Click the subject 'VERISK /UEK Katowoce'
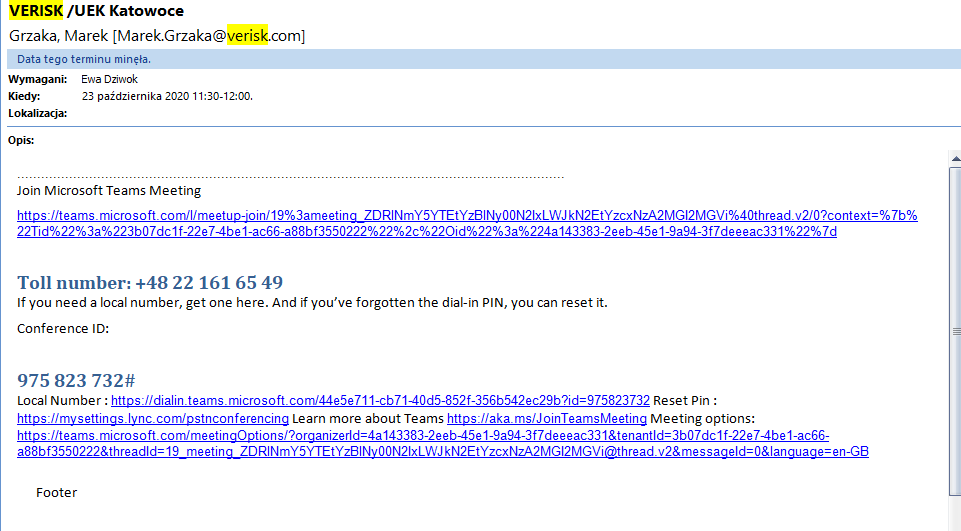The width and height of the screenshot is (961, 531). pyautogui.click(x=96, y=10)
